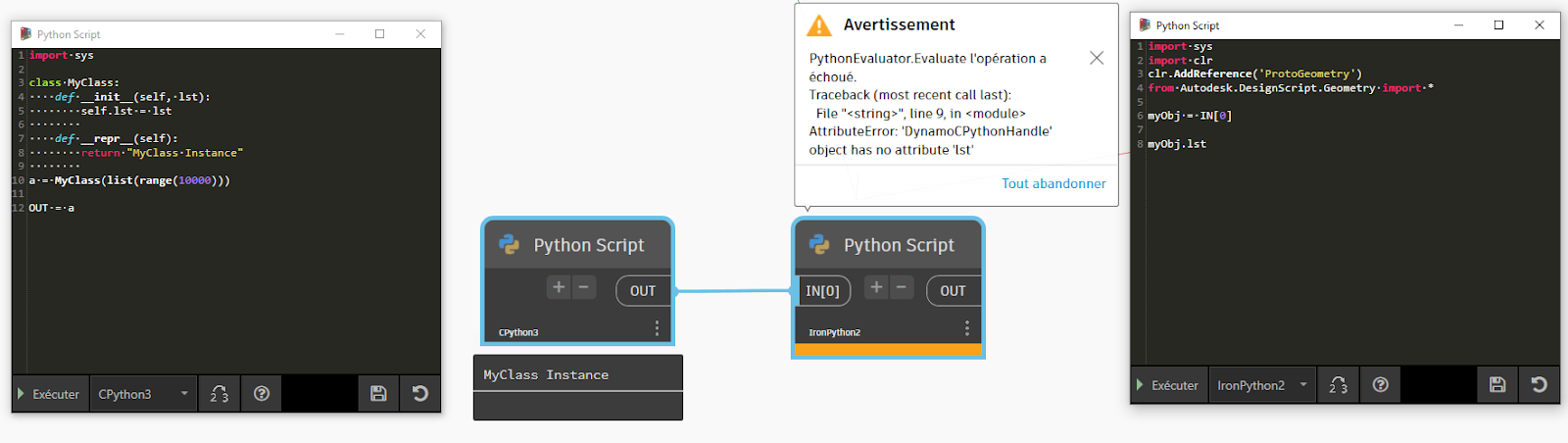Open help in the IronPython2 editor
This screenshot has height=443, width=1568.
point(1381,385)
